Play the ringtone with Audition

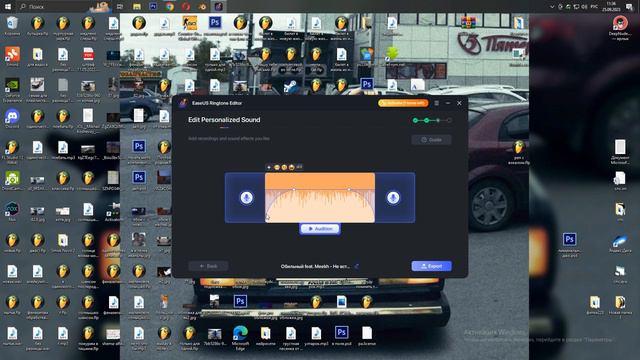point(320,229)
